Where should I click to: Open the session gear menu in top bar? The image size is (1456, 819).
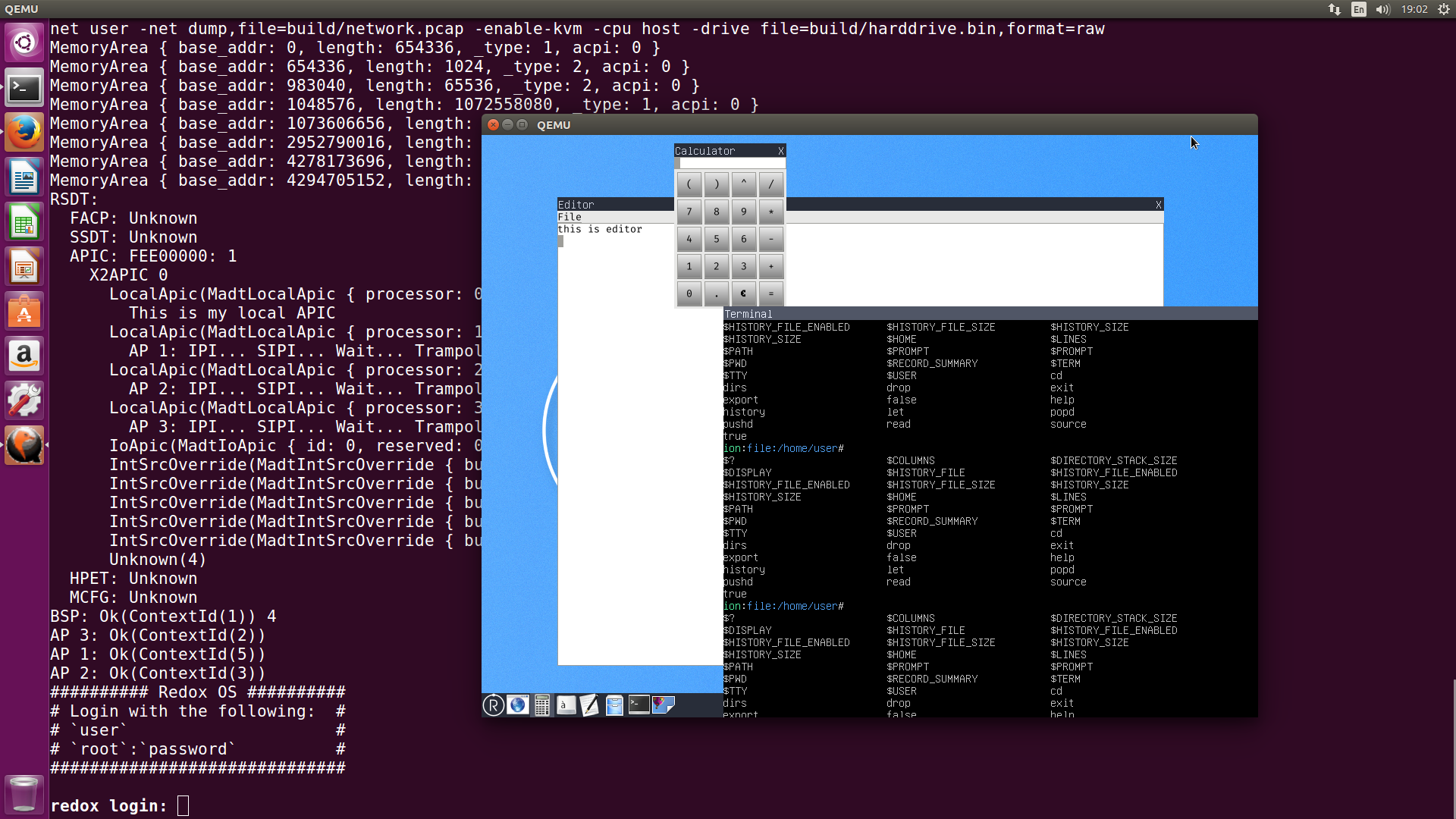[1444, 9]
